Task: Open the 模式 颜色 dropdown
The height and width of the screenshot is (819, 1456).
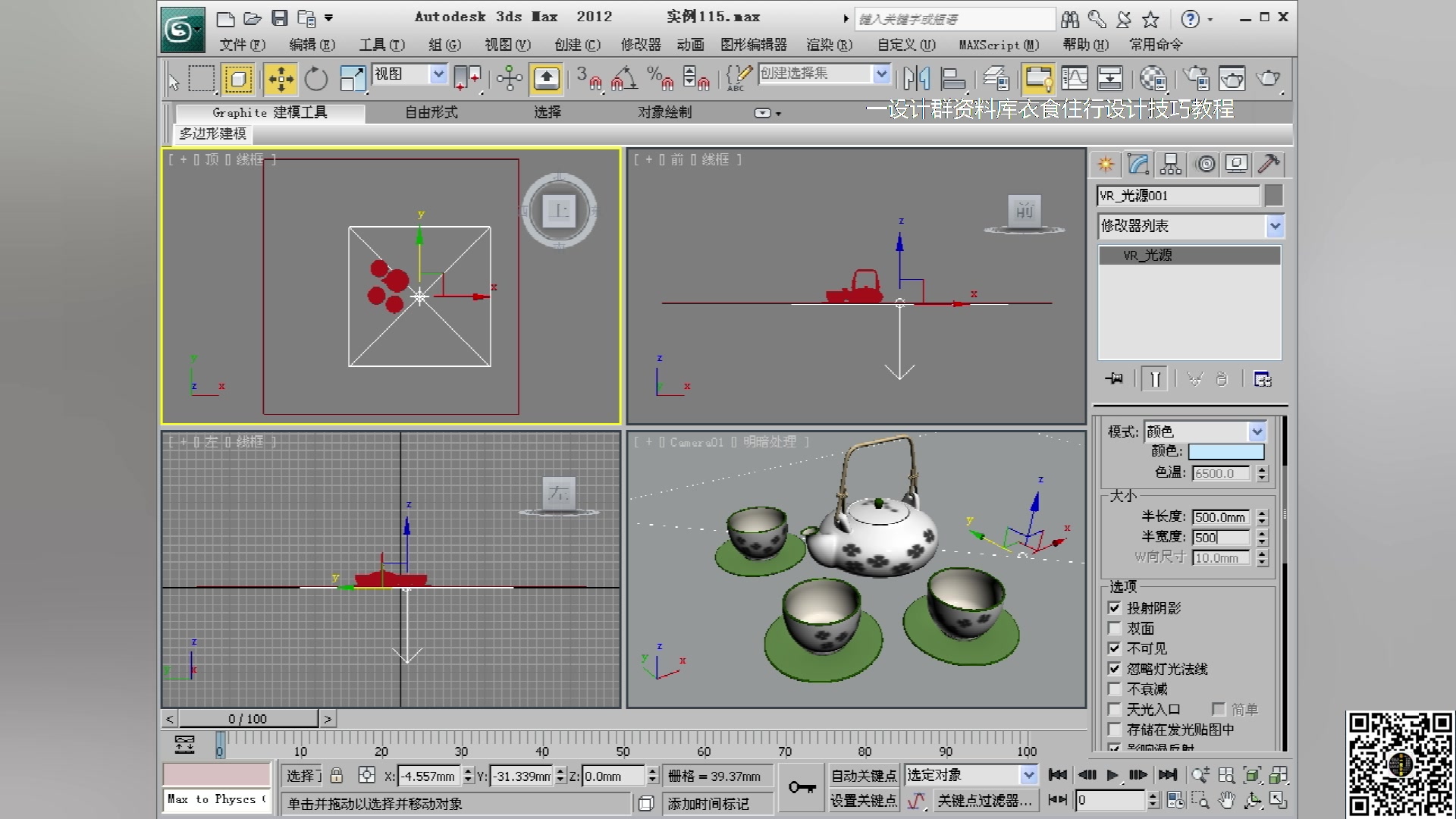Action: (1257, 431)
